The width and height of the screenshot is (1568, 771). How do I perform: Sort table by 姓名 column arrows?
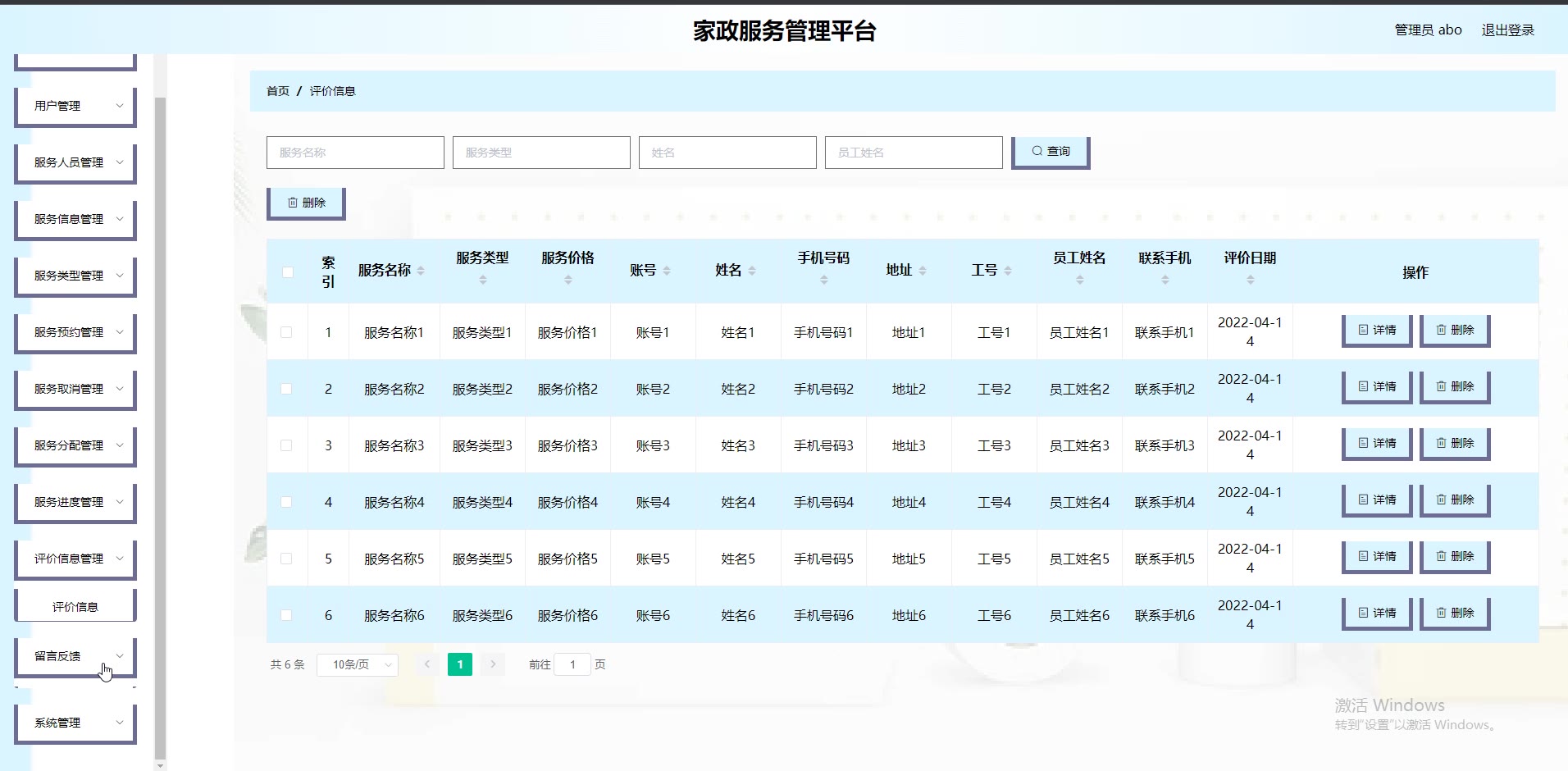(752, 271)
